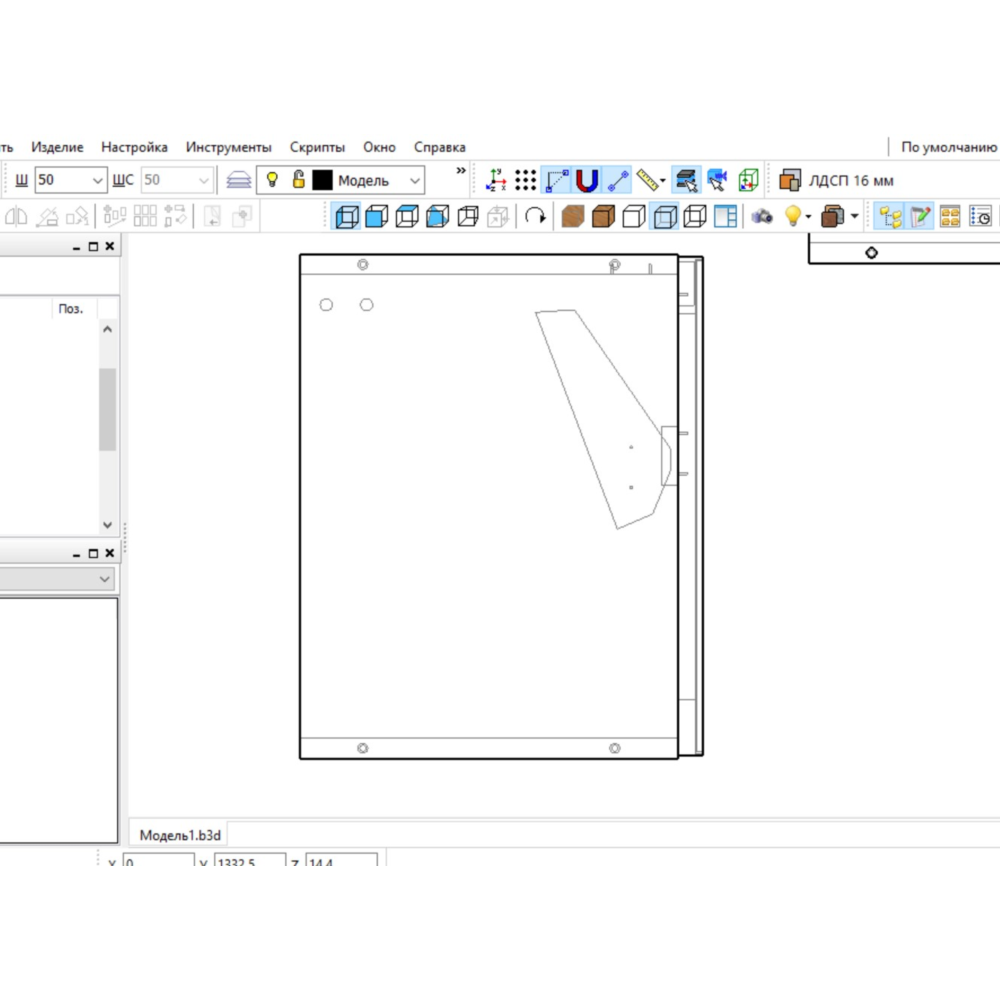Screen dimensions: 1000x1000
Task: Click the Поз. column header
Action: coord(71,309)
